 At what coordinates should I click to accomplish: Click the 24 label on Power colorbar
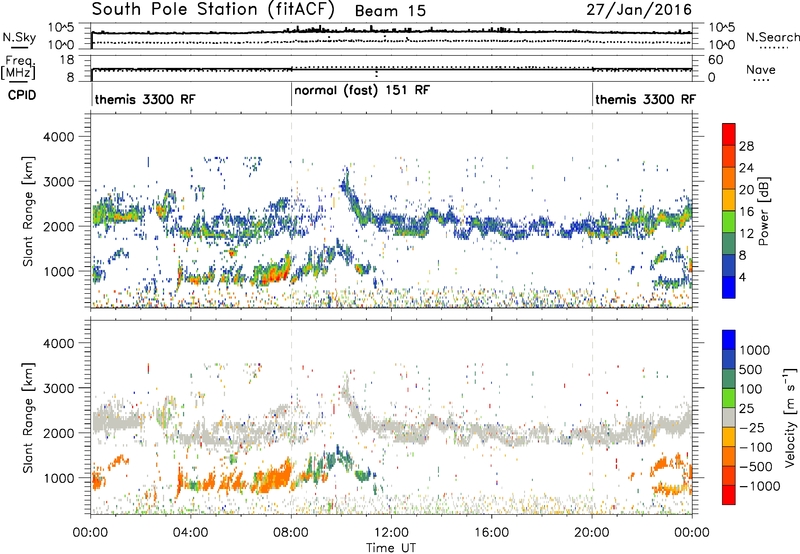point(746,168)
